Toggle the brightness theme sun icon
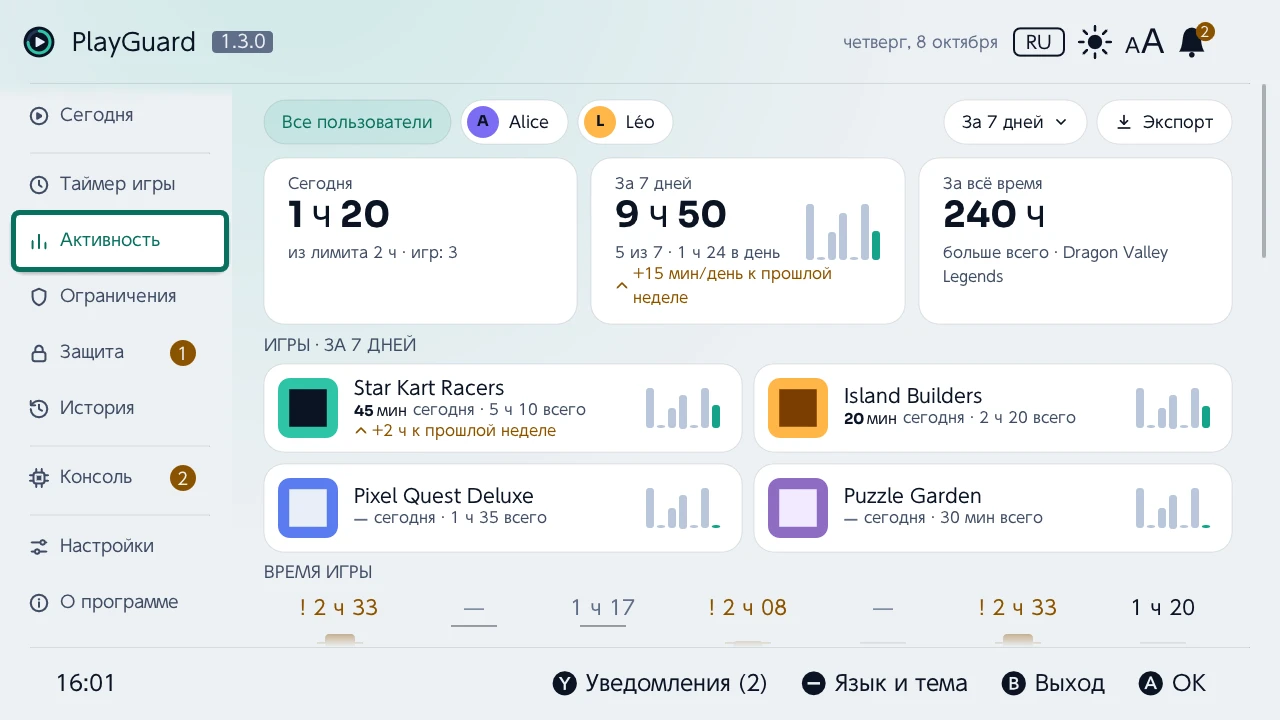The height and width of the screenshot is (720, 1280). (x=1095, y=42)
